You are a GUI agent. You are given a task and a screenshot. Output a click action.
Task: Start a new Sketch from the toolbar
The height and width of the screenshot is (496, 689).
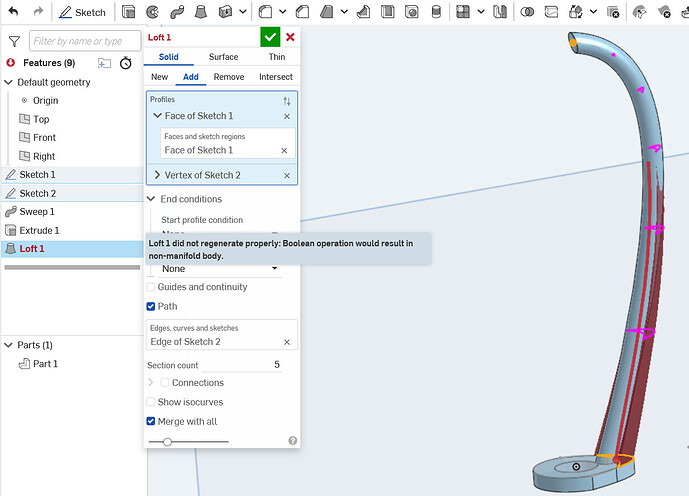click(83, 12)
